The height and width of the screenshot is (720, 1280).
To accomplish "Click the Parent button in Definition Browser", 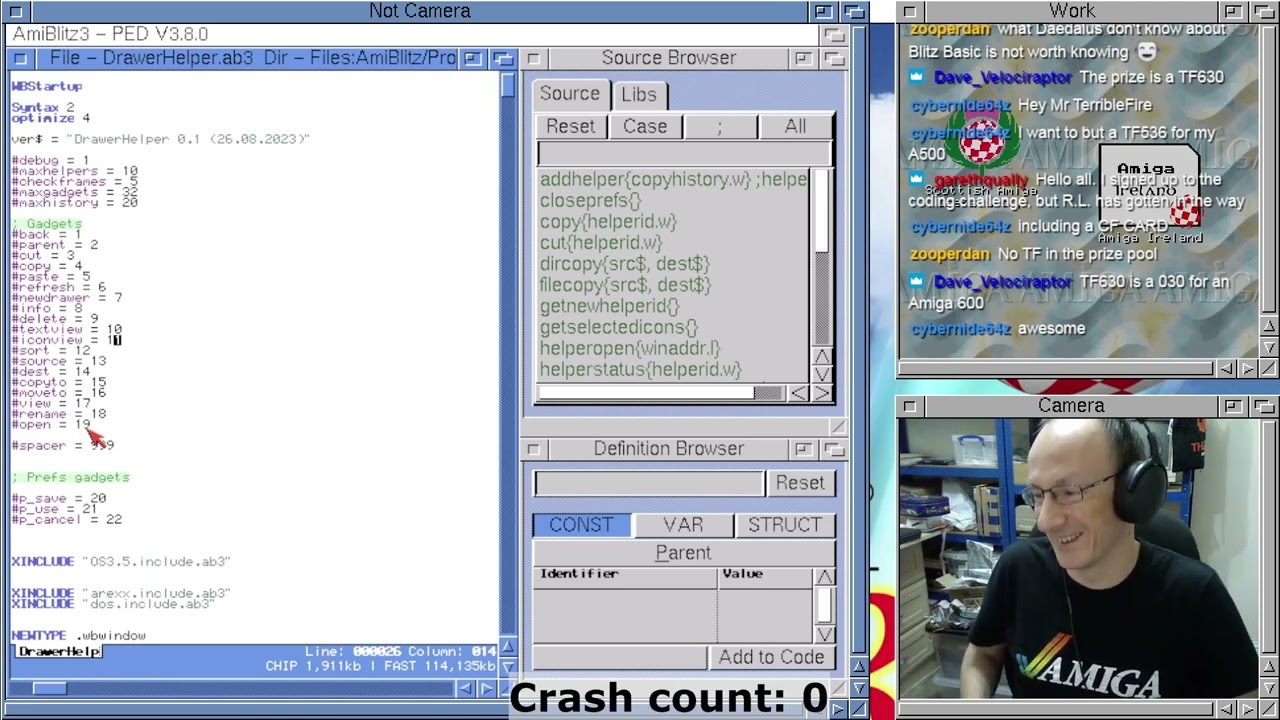I will pos(683,553).
